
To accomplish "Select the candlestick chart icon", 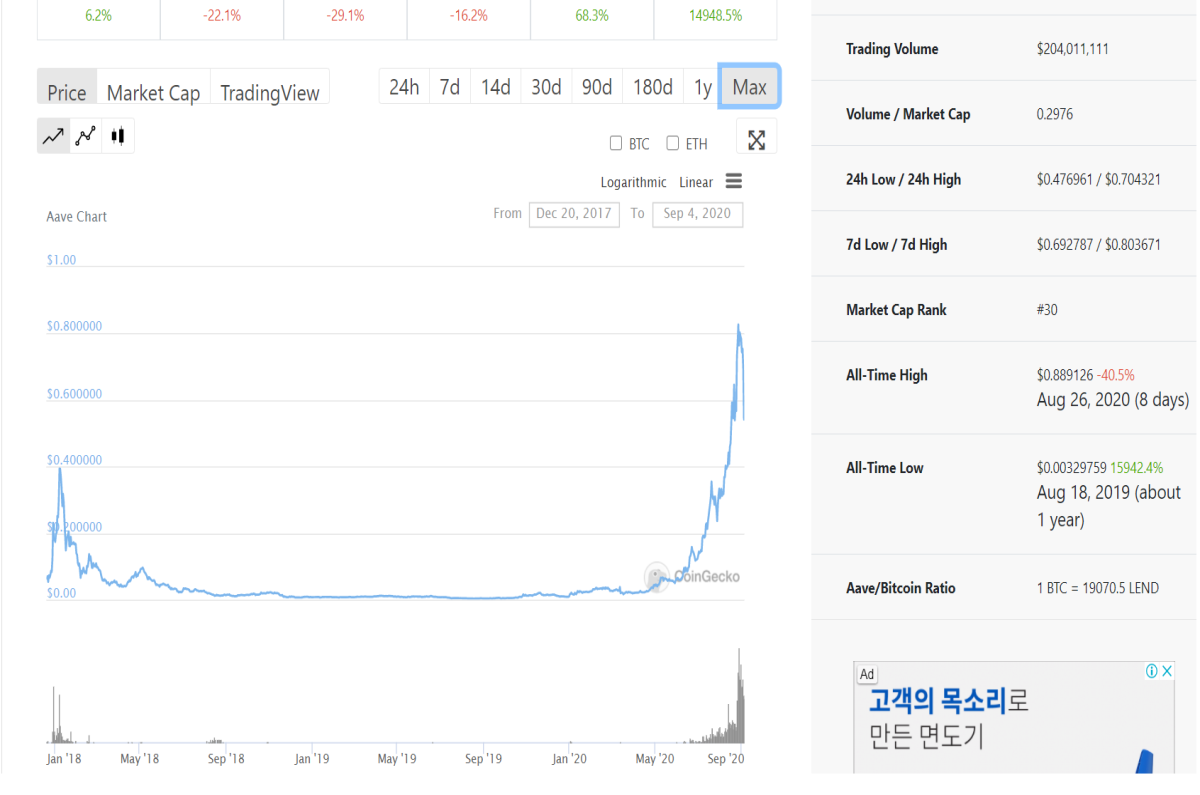I will point(118,136).
